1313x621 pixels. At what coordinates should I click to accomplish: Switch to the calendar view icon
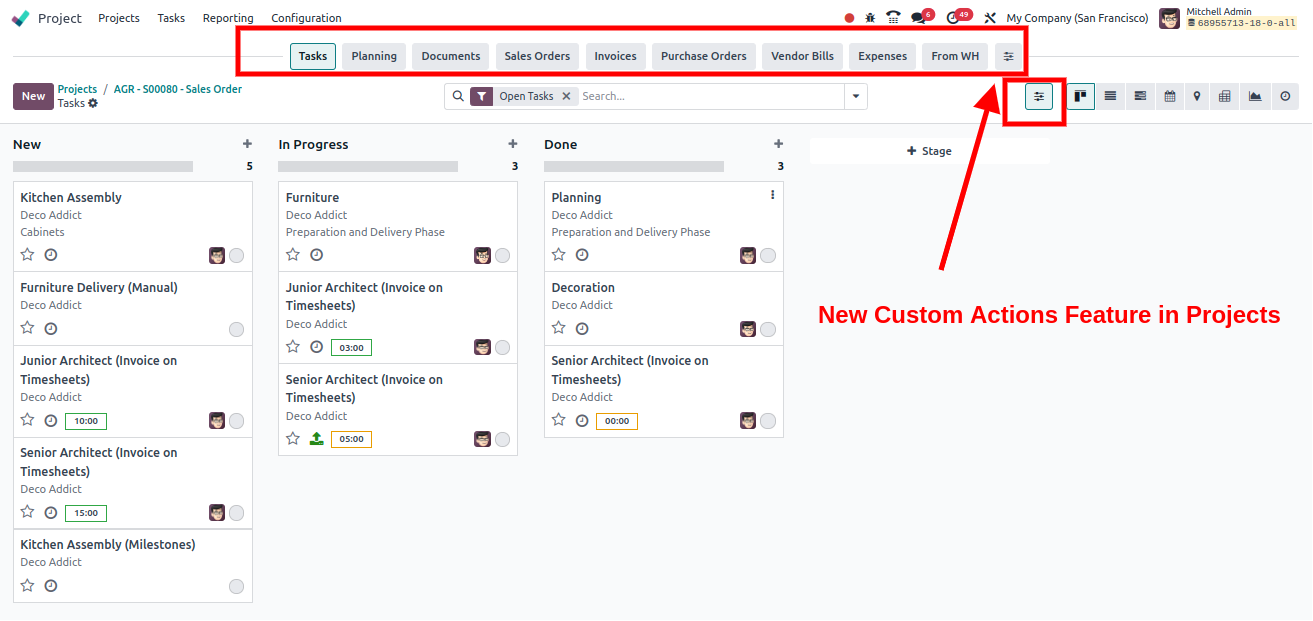[x=1168, y=97]
